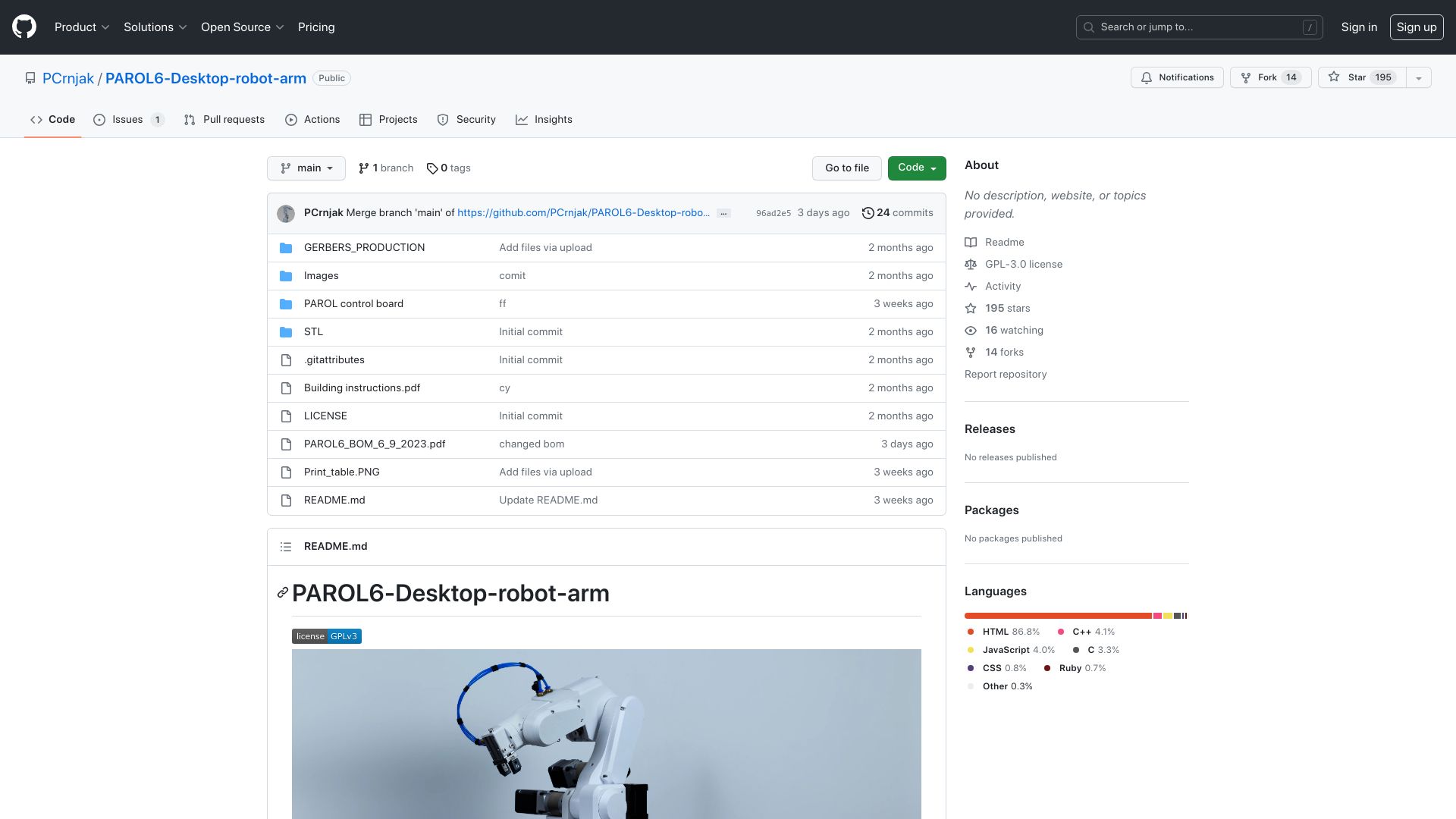Expand the green Code dropdown
This screenshot has height=819, width=1456.
click(917, 168)
